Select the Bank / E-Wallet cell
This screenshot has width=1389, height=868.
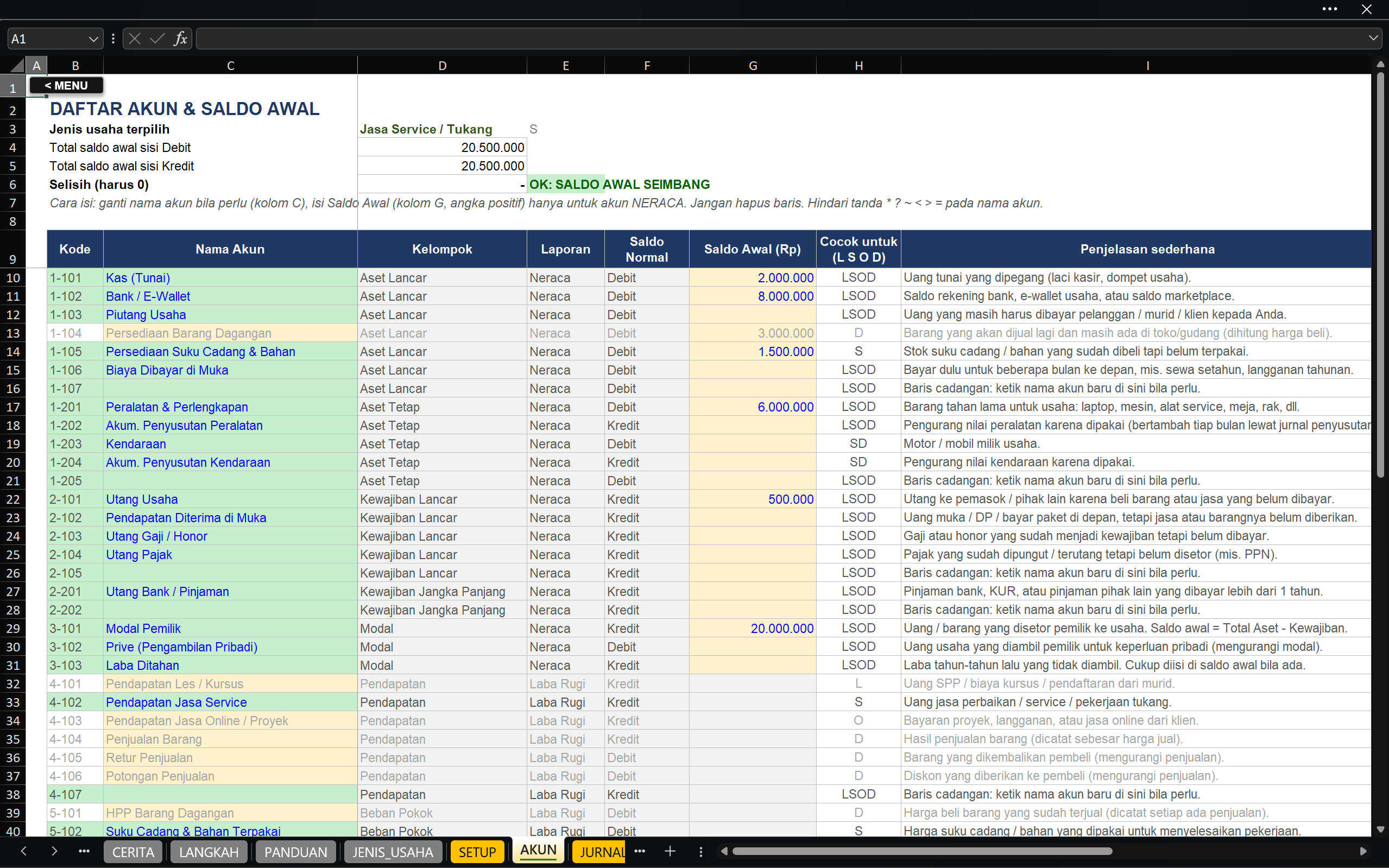pos(230,296)
